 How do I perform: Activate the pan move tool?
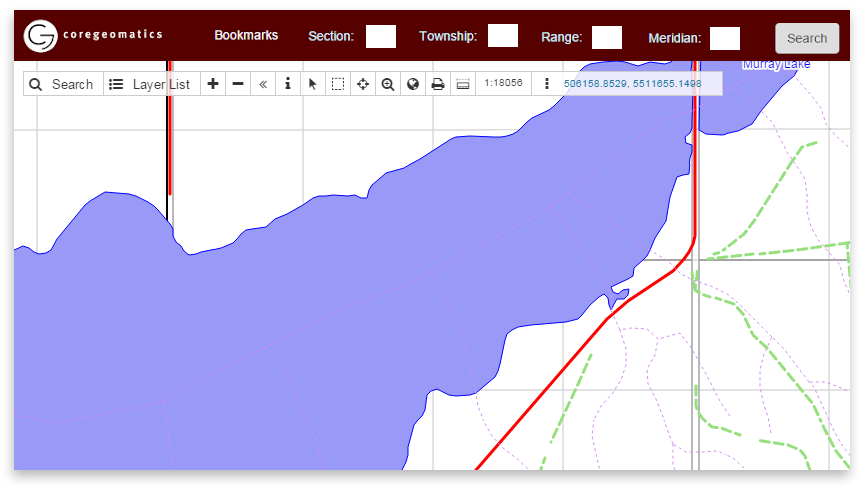click(363, 84)
